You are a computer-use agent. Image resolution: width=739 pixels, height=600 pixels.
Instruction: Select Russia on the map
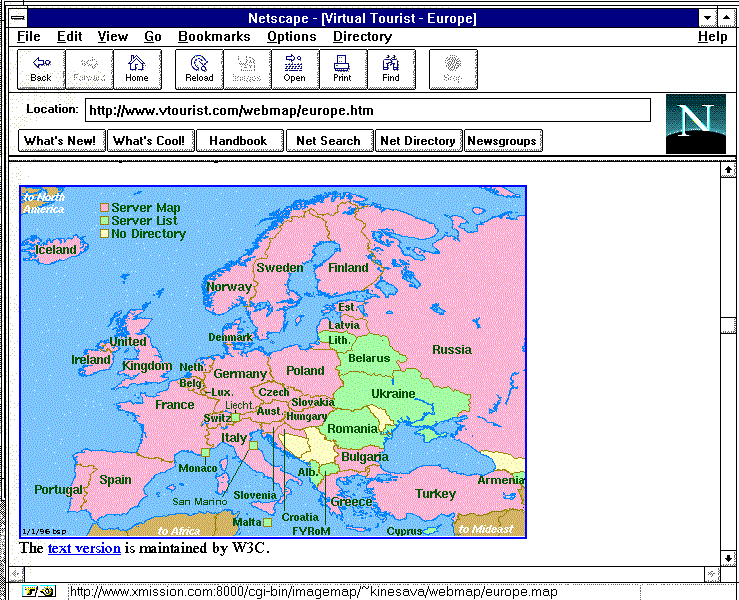coord(452,349)
